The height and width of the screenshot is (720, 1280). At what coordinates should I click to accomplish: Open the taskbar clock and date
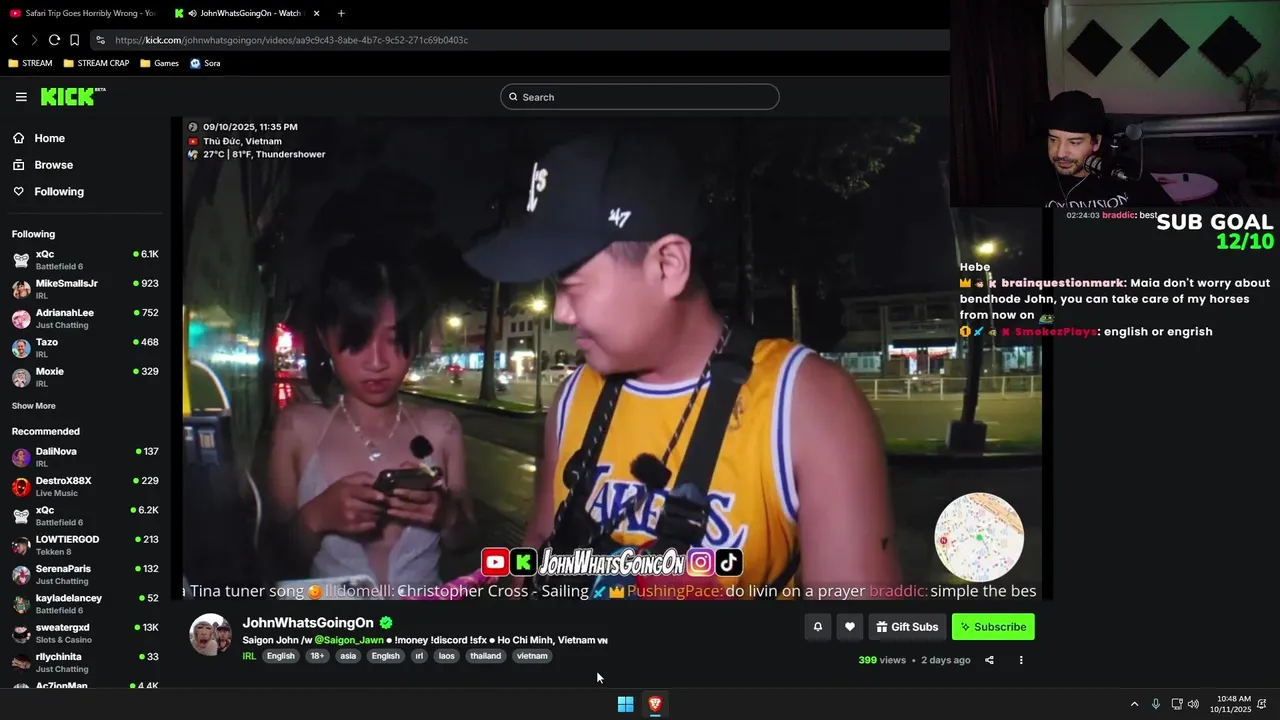click(1230, 704)
